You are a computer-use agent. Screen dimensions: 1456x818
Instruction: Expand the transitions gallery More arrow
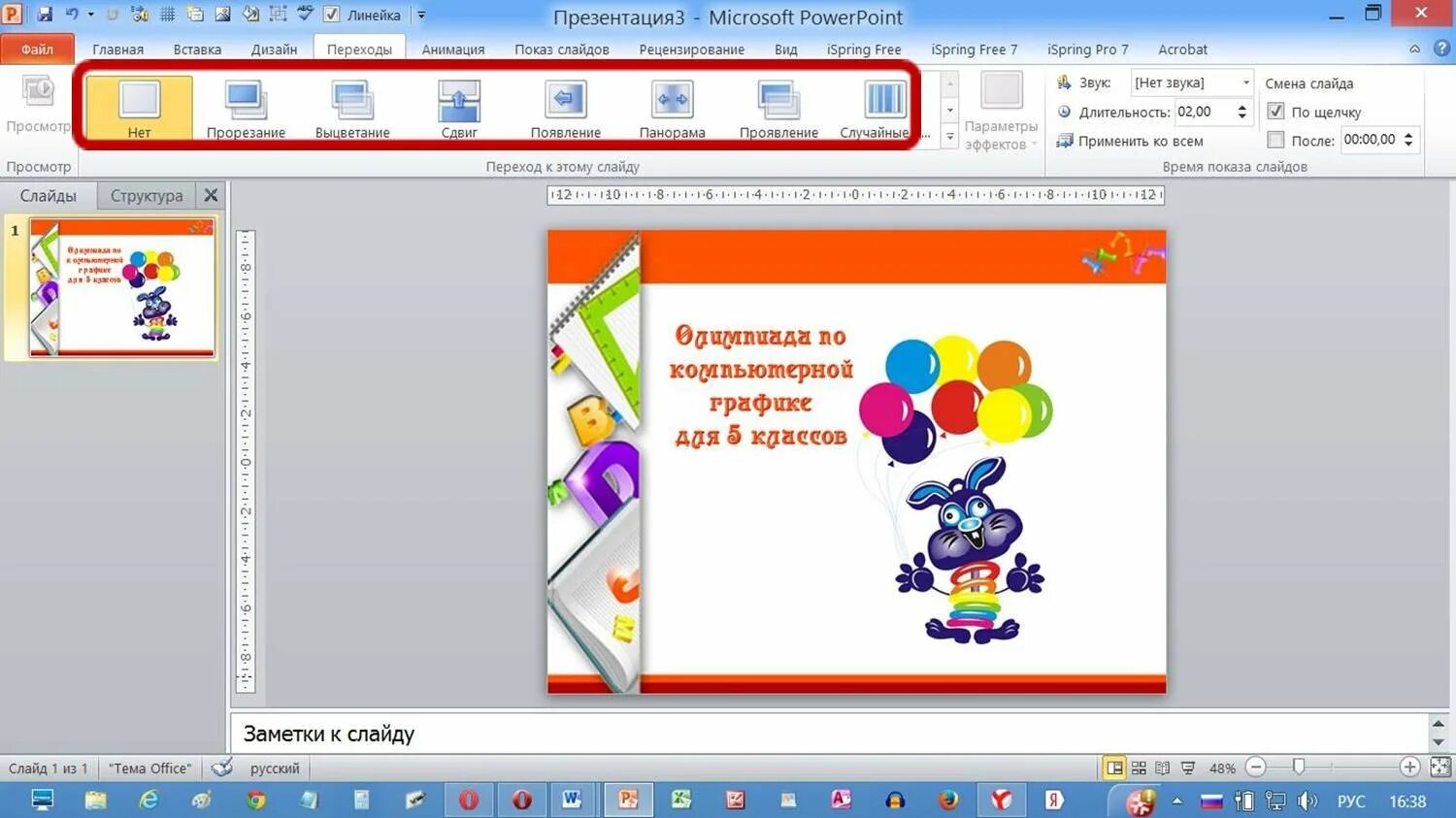pos(950,136)
